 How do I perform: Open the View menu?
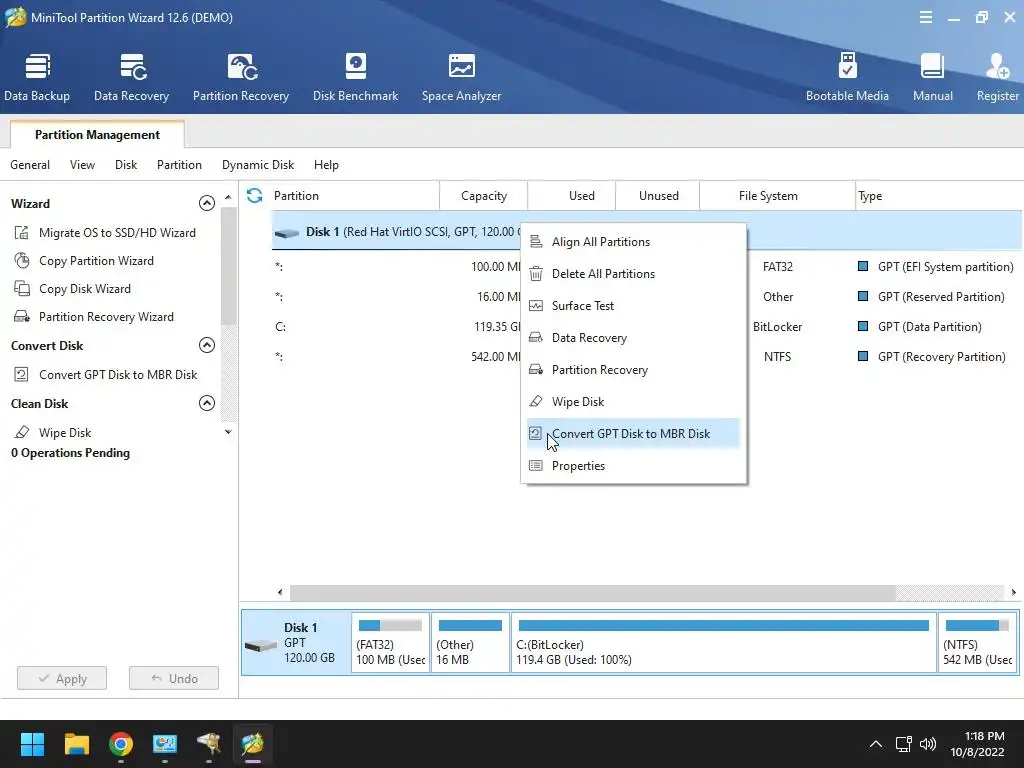coord(82,165)
